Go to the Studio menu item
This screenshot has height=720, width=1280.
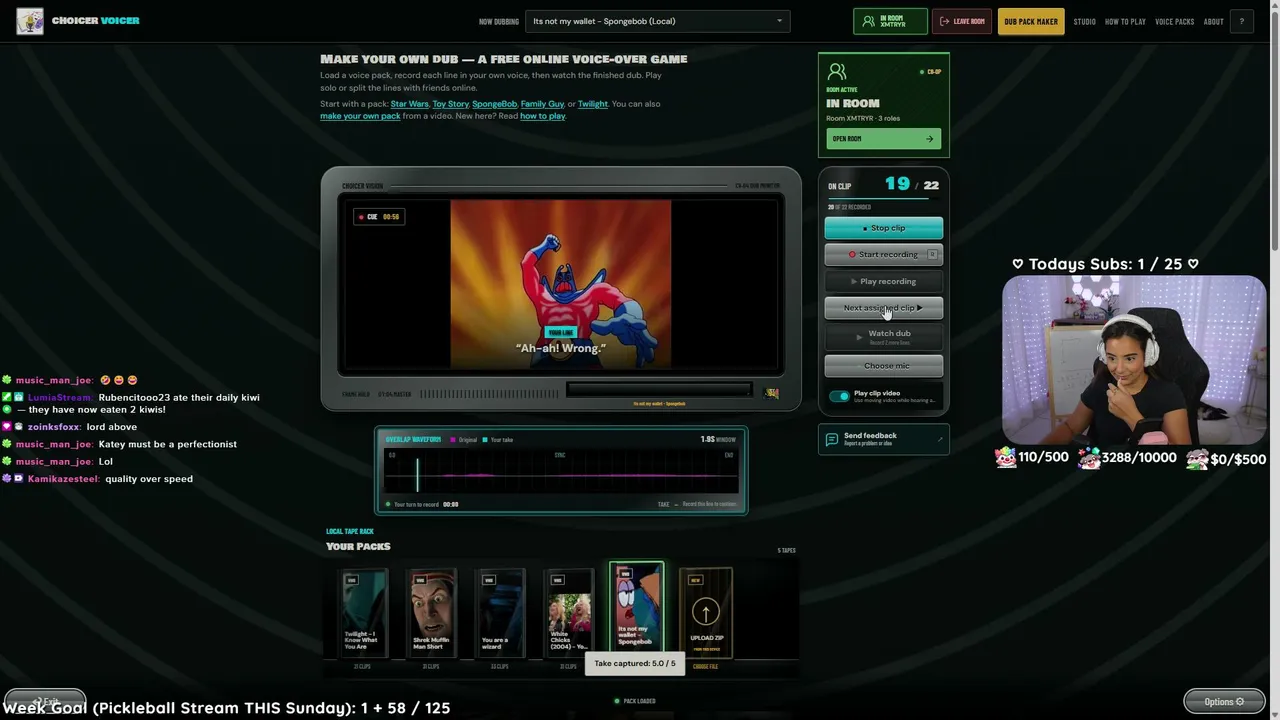[x=1084, y=22]
